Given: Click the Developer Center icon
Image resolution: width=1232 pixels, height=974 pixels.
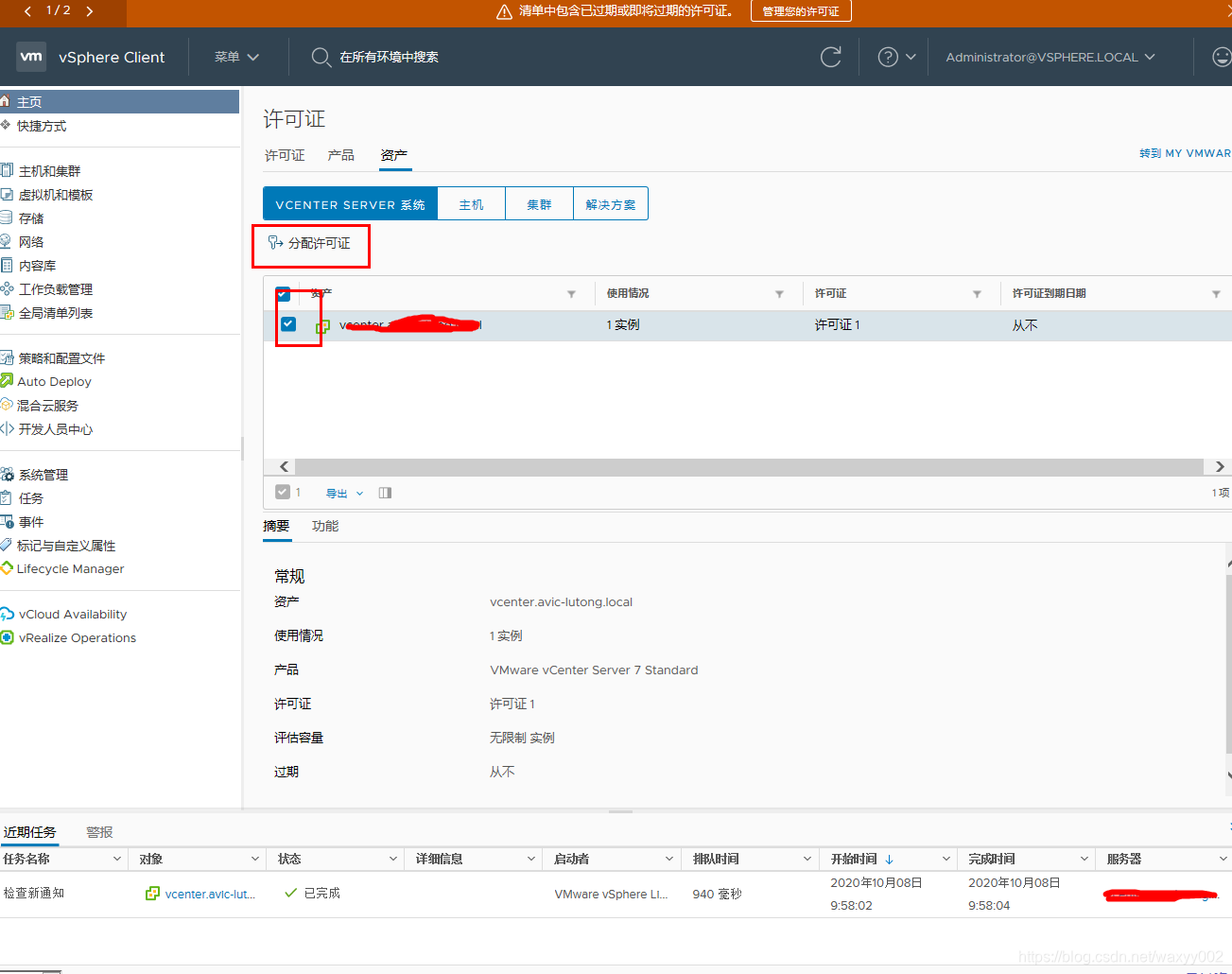Looking at the screenshot, I should (x=7, y=428).
